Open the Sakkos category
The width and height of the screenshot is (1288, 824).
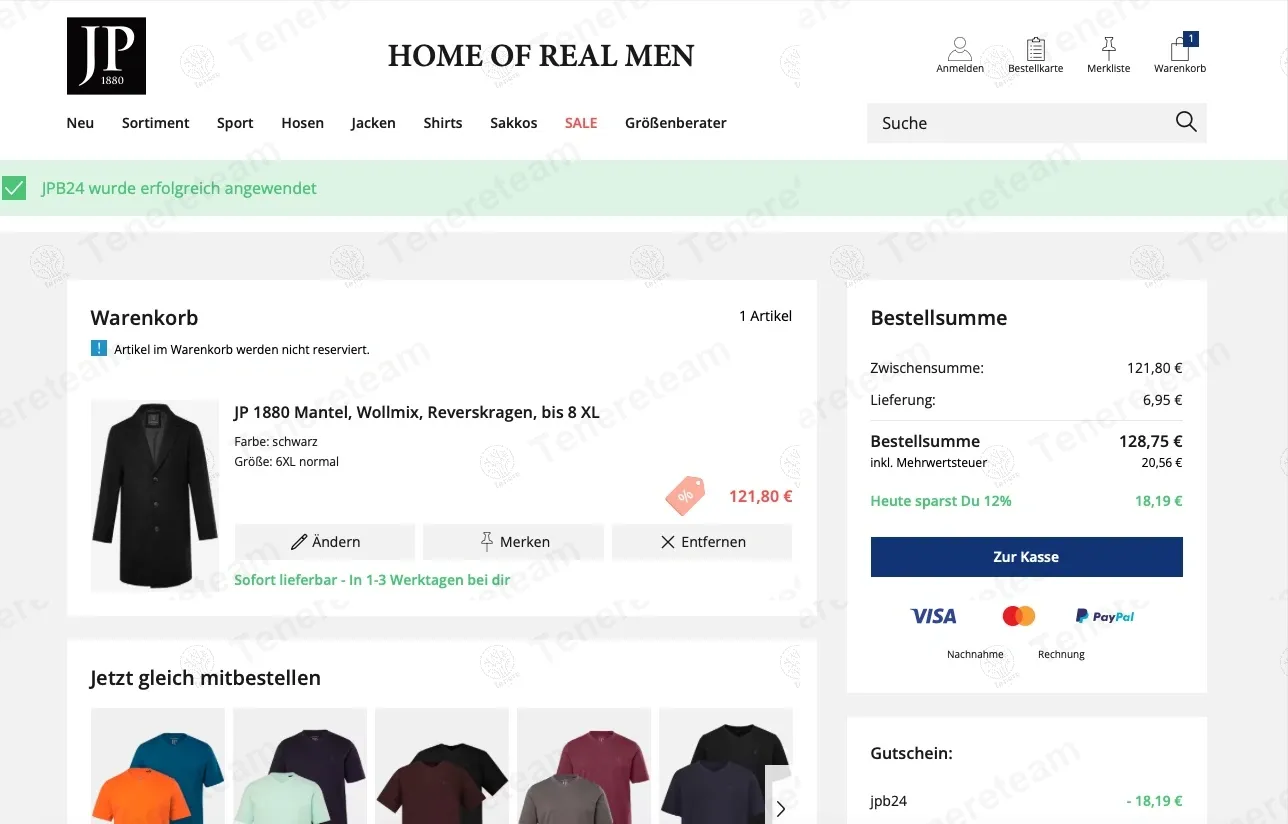514,123
